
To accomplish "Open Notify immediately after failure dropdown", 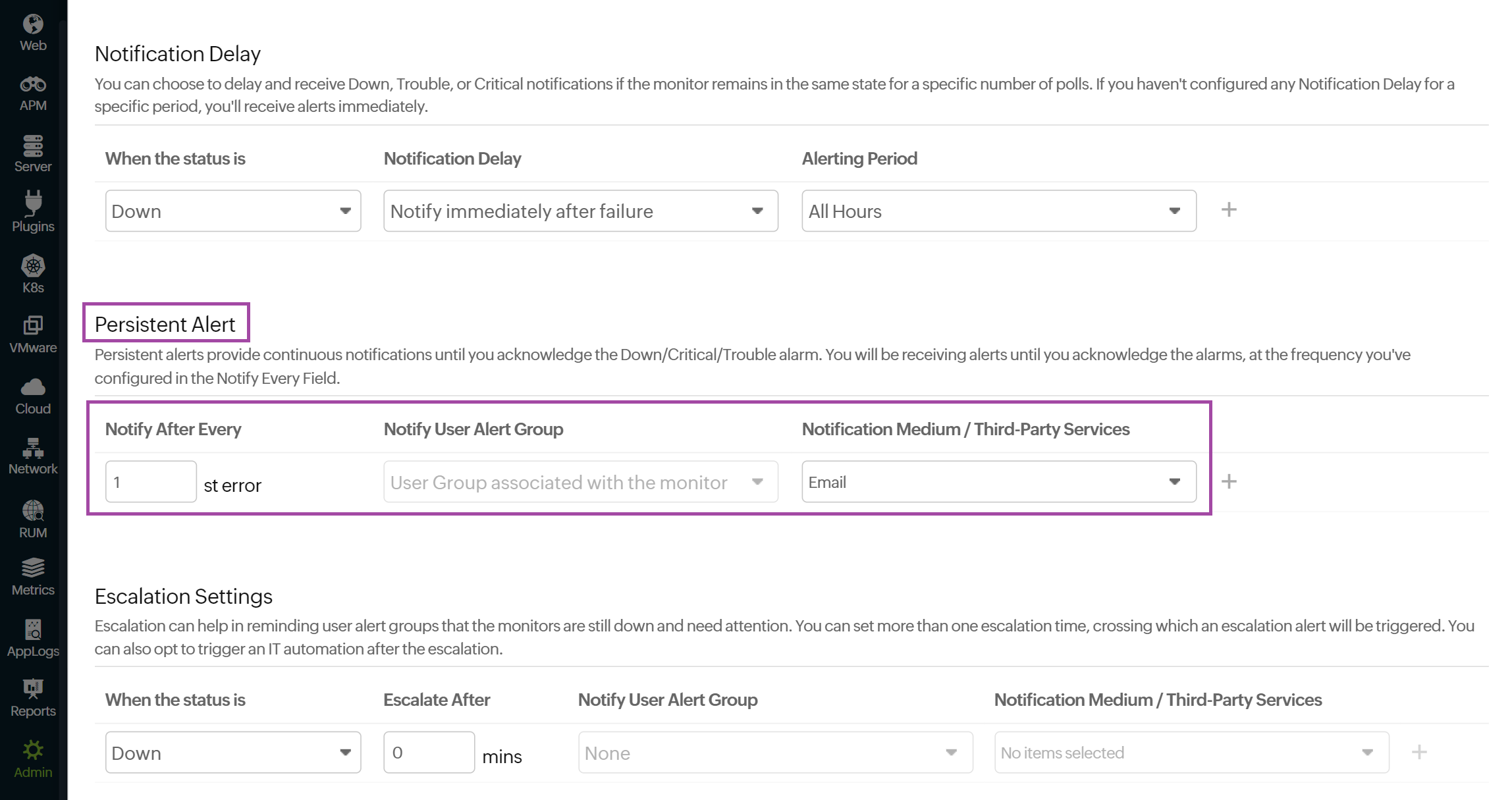I will click(580, 211).
